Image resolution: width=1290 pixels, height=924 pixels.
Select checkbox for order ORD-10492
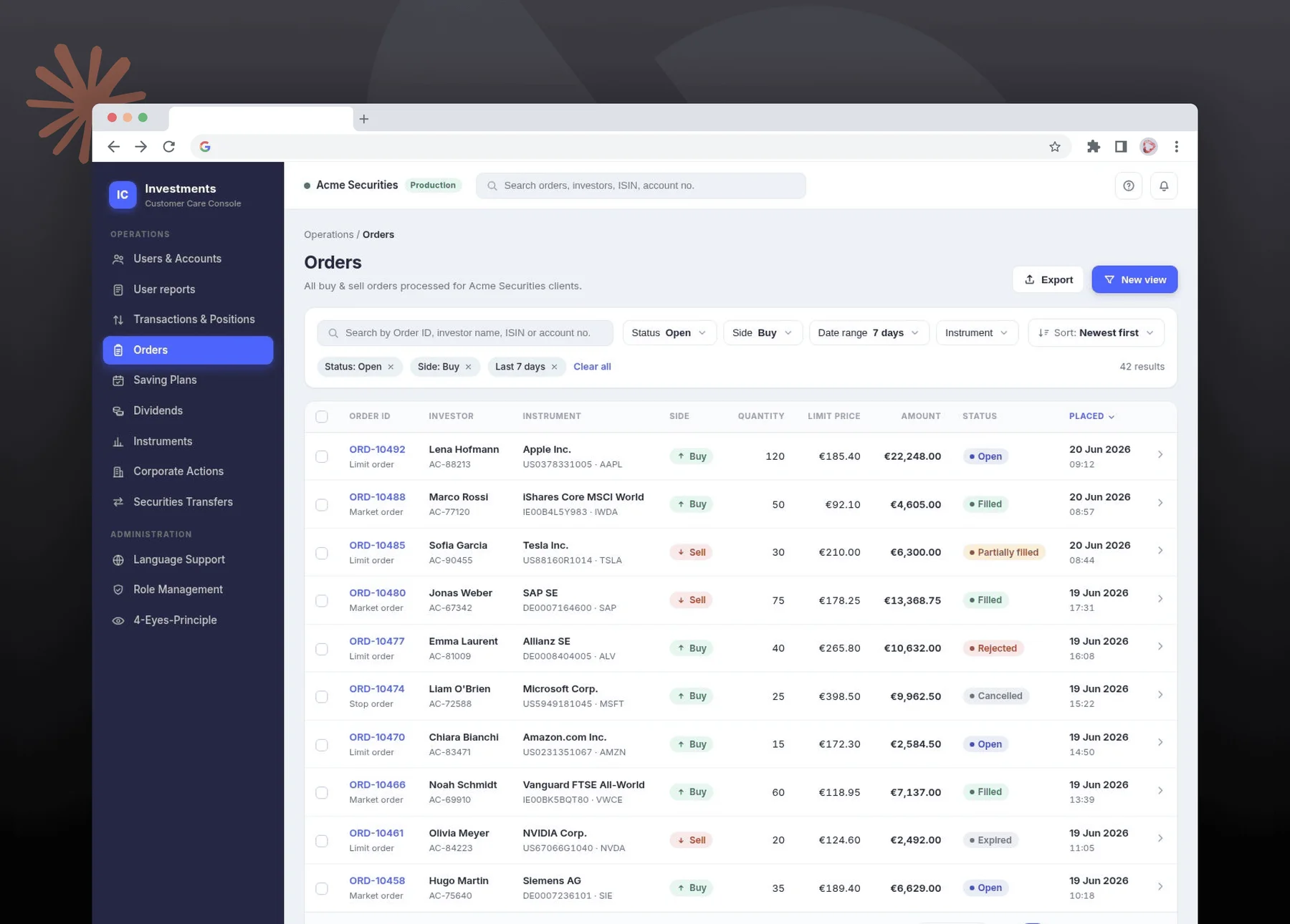coord(322,457)
